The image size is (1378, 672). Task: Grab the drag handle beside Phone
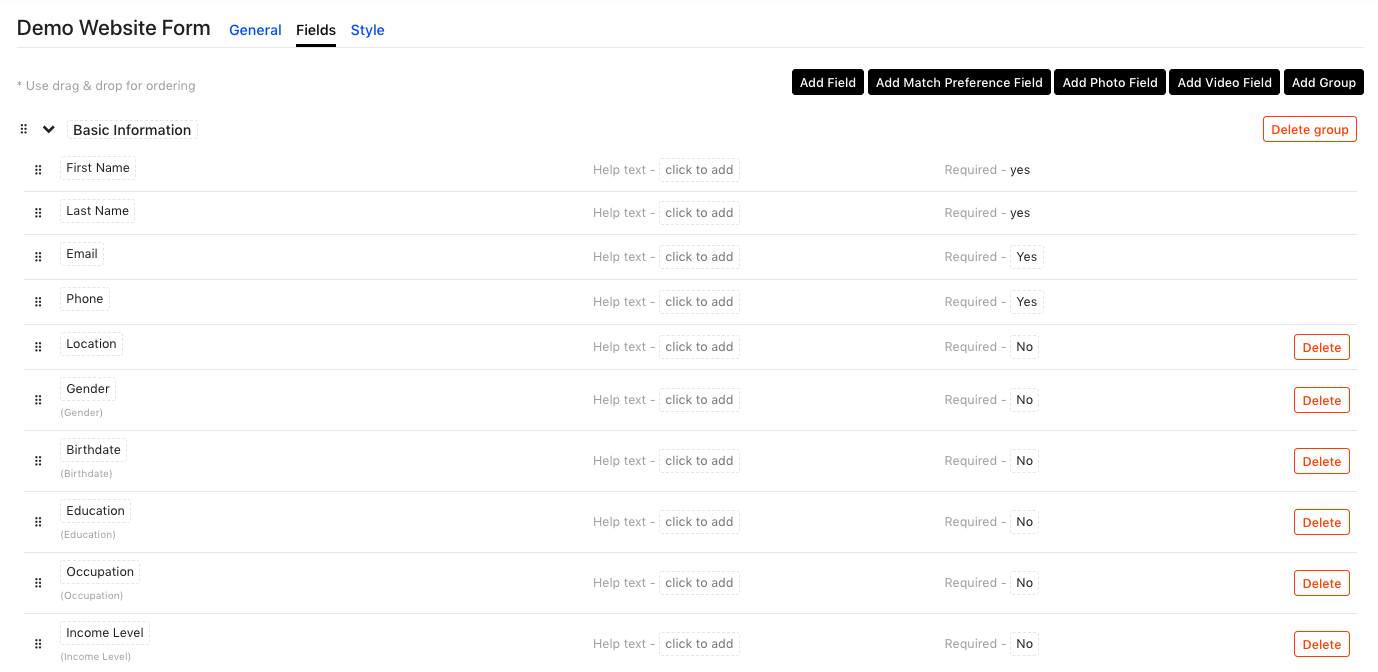38,301
